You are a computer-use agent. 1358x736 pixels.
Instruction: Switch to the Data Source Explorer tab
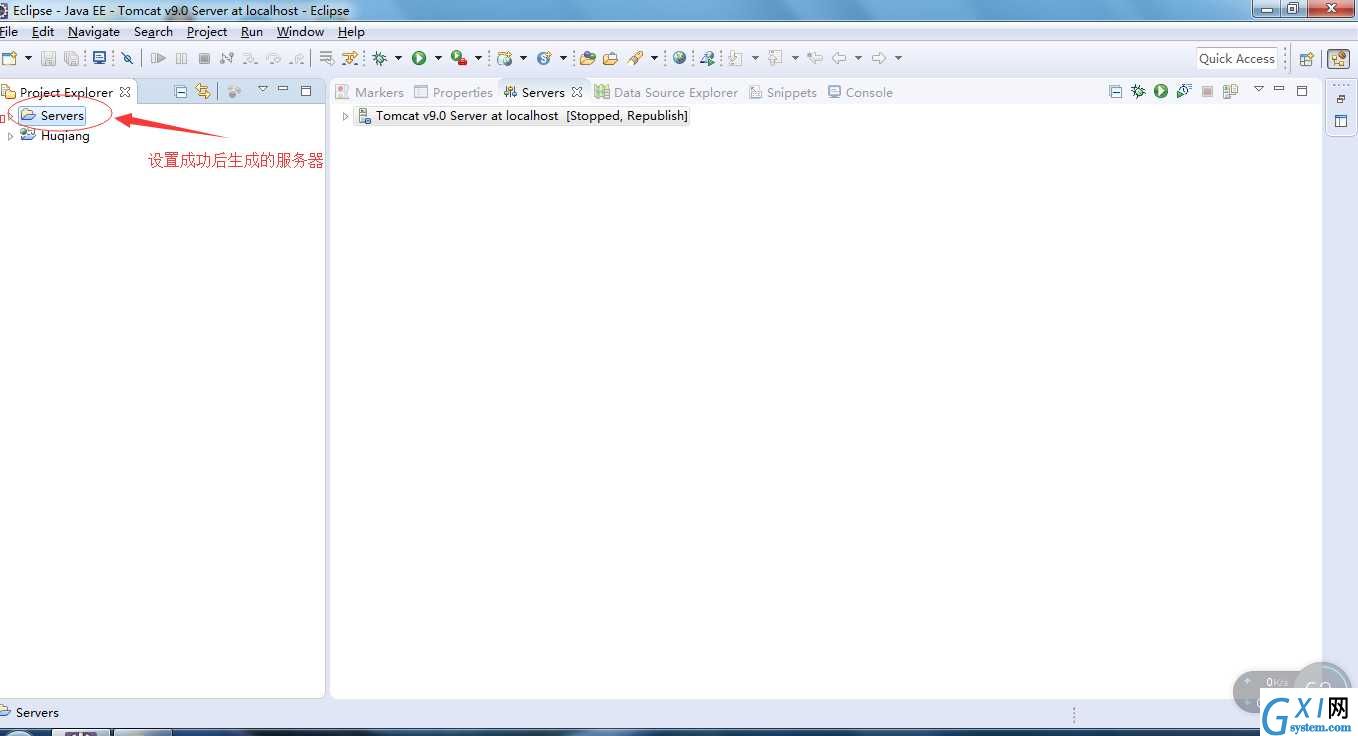(x=666, y=92)
